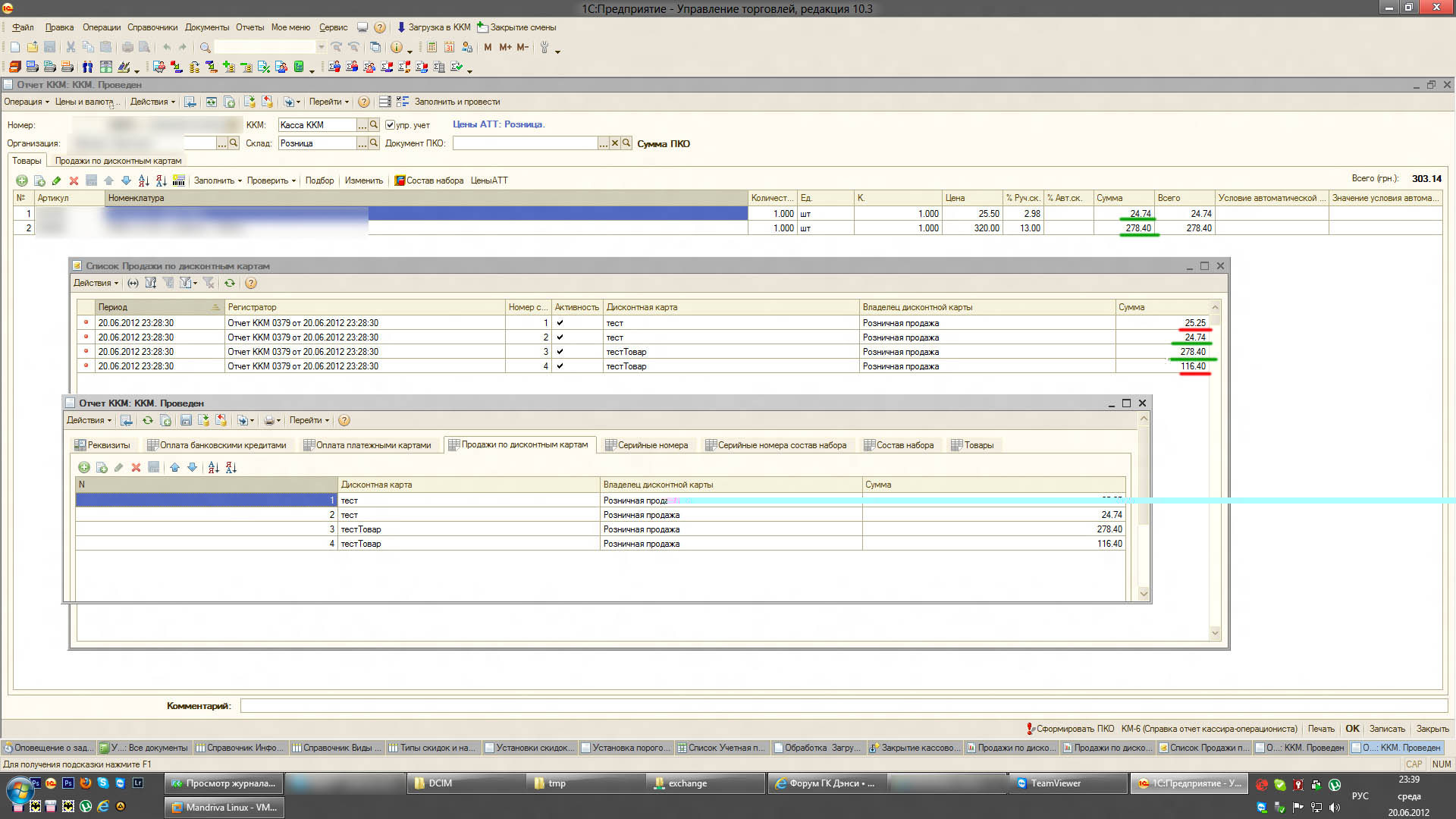Open Действия dropdown in Список Продажи window

(96, 283)
